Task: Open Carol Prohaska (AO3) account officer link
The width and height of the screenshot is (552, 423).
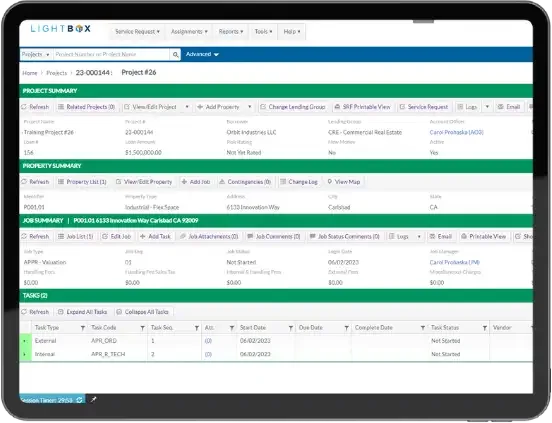Action: pyautogui.click(x=457, y=132)
